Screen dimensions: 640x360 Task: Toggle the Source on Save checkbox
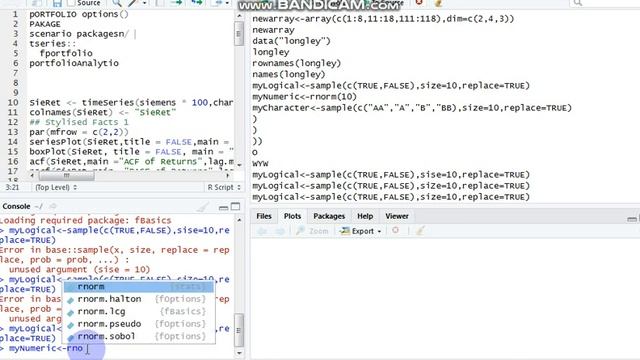(x=71, y=3)
